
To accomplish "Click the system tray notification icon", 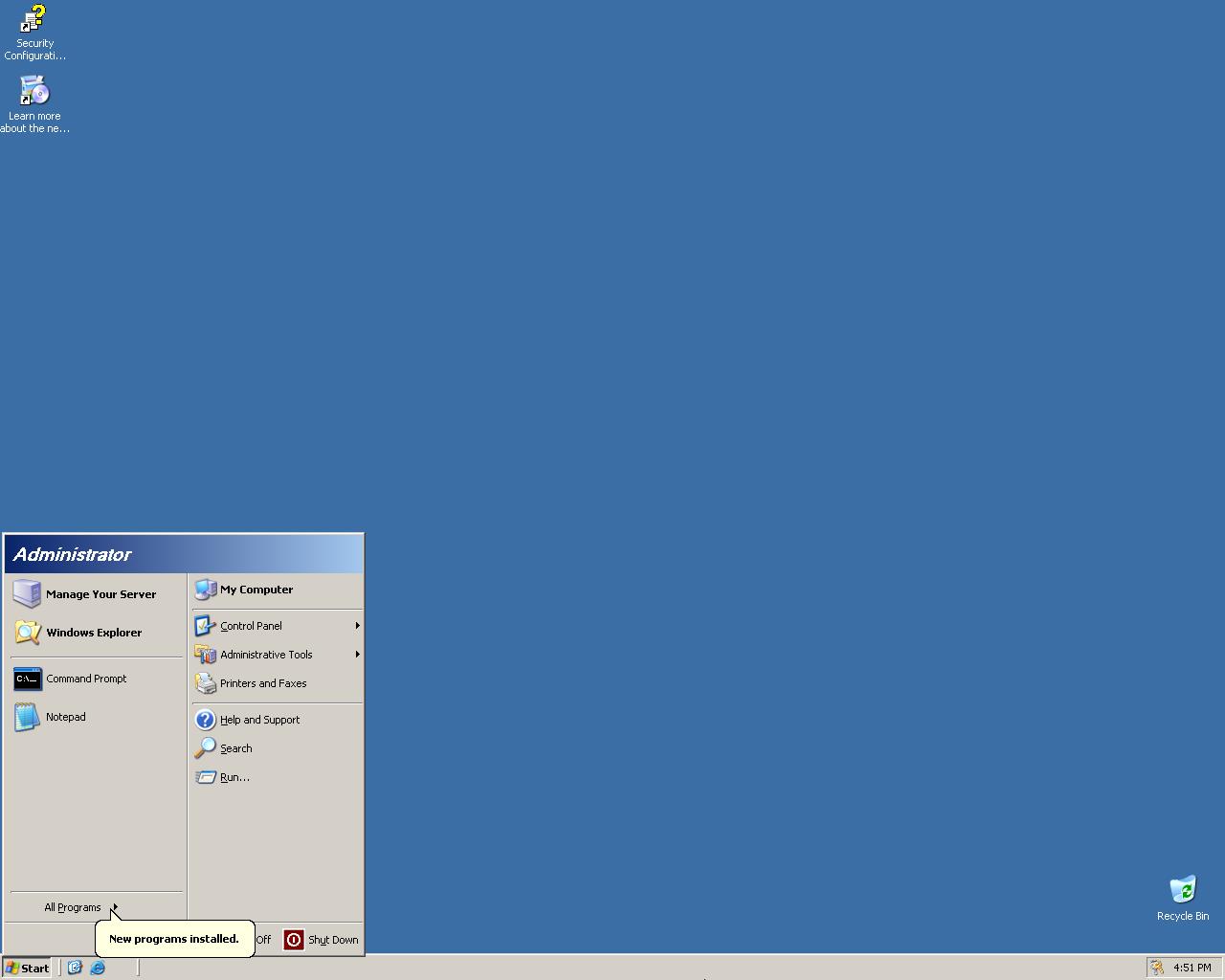I will coord(1157,968).
